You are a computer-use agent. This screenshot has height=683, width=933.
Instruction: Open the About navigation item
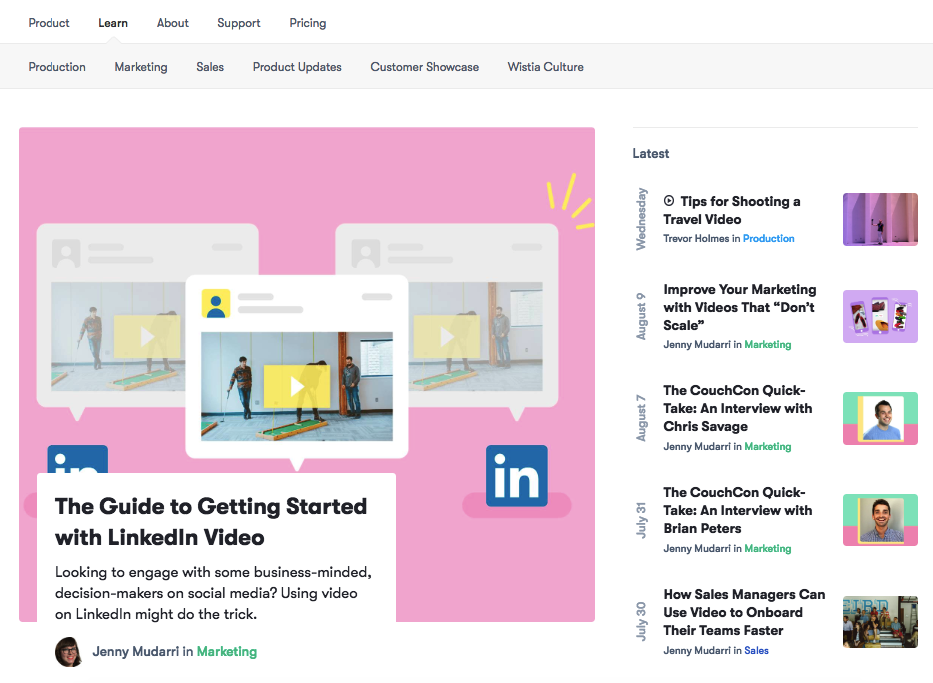pos(173,23)
